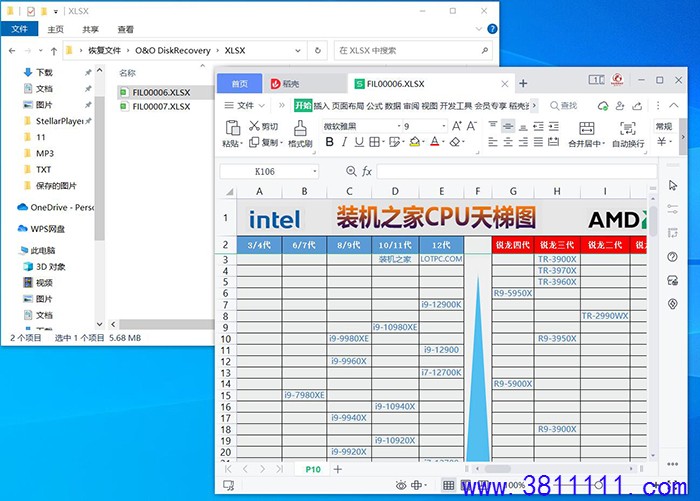Select the MP3 folder in Explorer sidebar
700x501 pixels.
pyautogui.click(x=40, y=153)
